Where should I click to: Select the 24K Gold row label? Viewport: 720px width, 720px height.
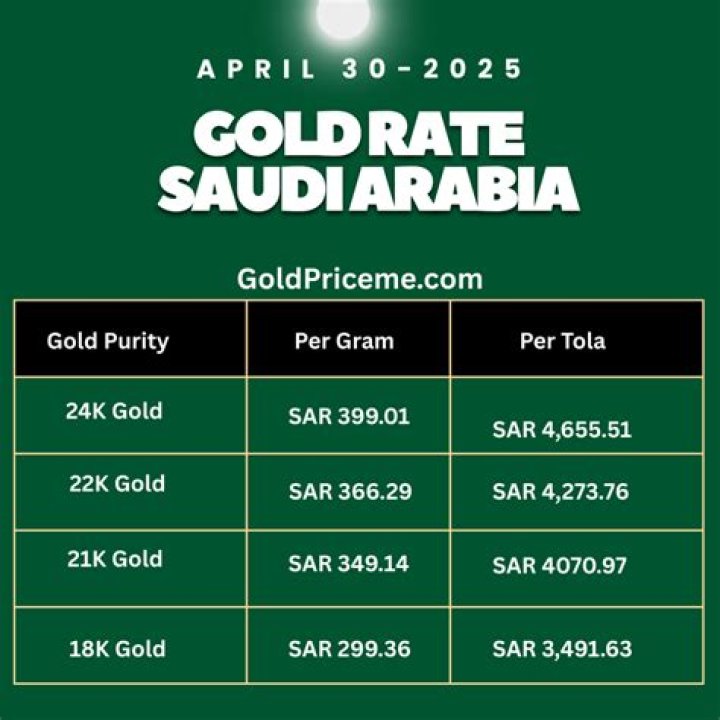[114, 410]
